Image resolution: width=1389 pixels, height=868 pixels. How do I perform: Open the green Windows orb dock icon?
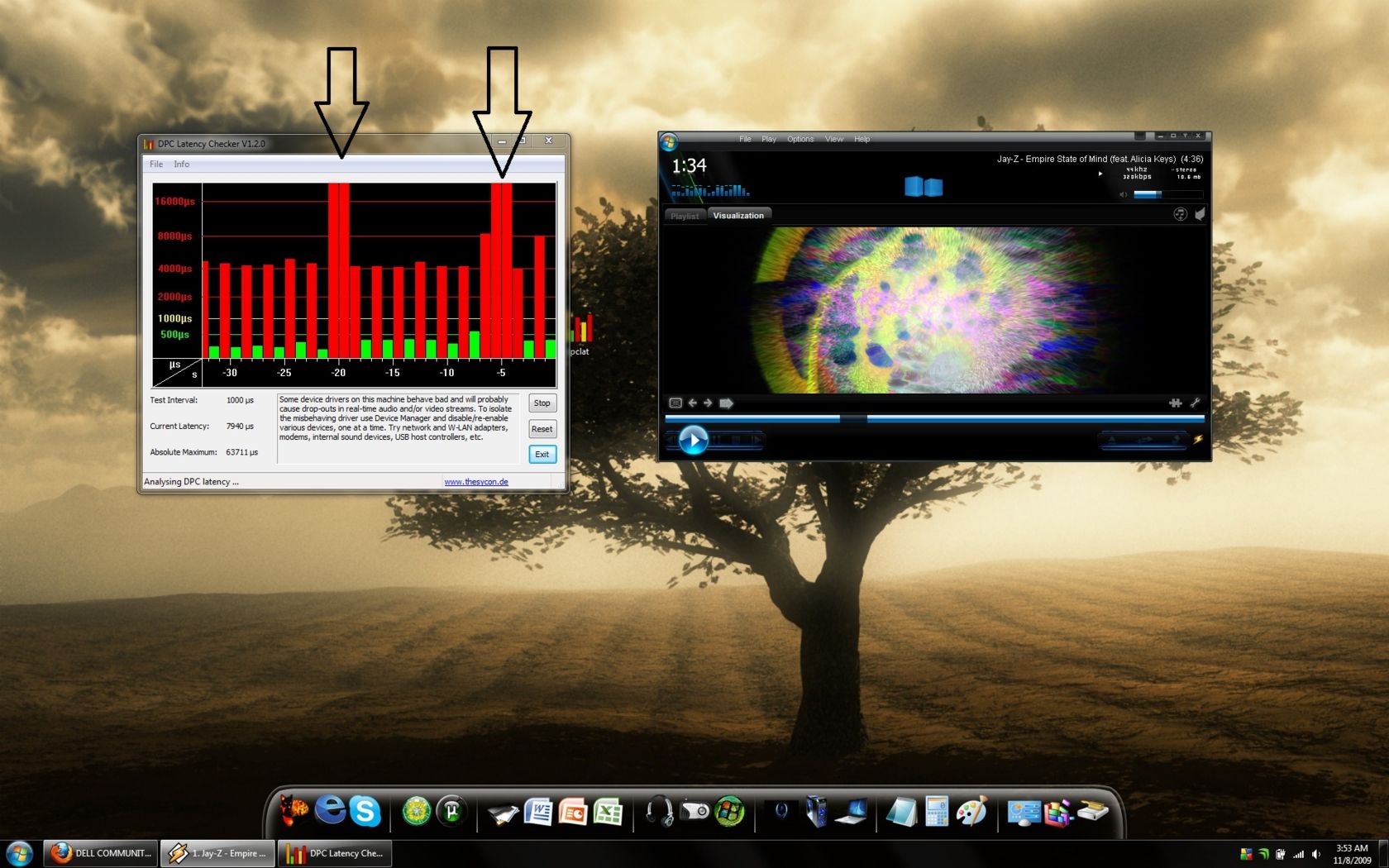pyautogui.click(x=729, y=811)
